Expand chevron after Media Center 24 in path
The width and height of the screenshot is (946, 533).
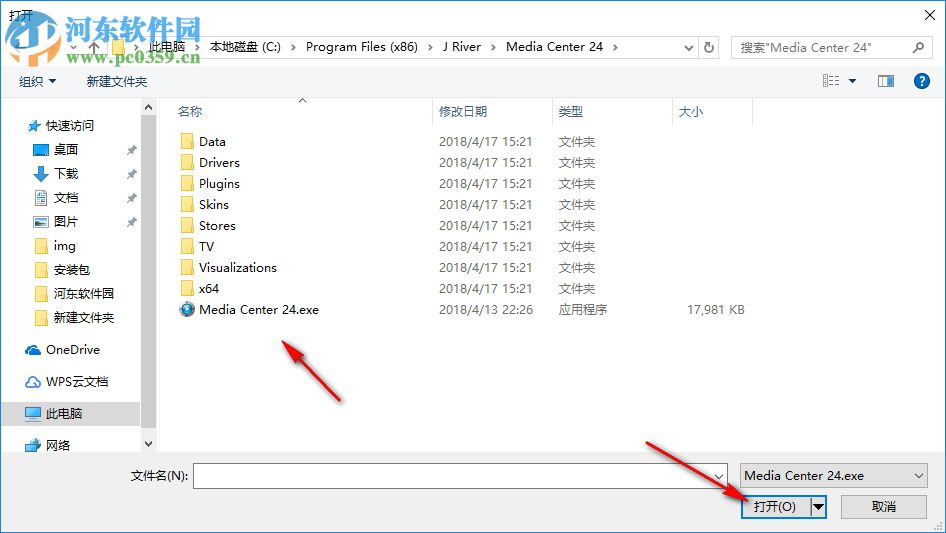(x=615, y=47)
